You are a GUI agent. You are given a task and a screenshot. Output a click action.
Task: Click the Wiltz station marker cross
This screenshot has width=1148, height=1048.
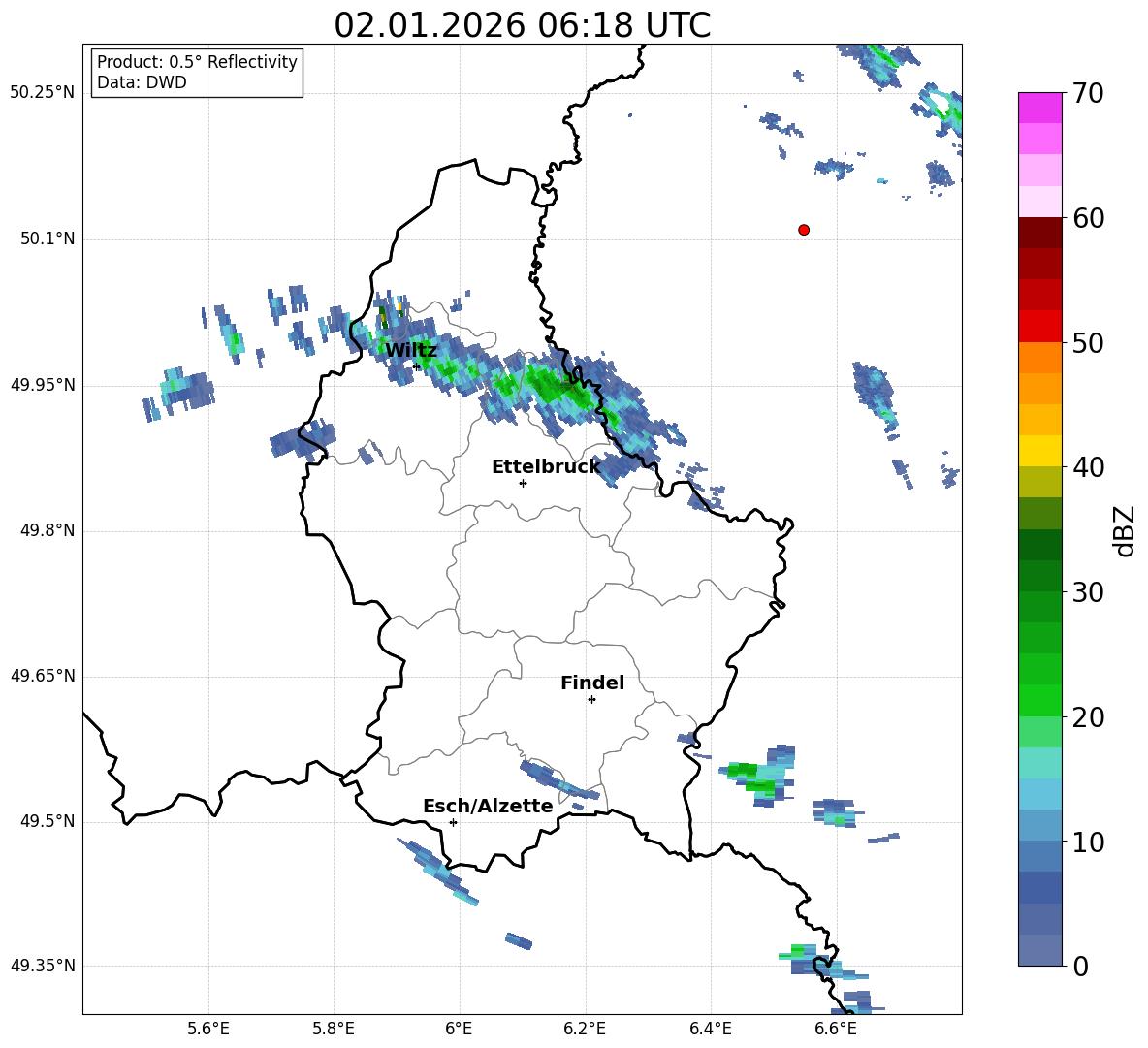pyautogui.click(x=417, y=366)
